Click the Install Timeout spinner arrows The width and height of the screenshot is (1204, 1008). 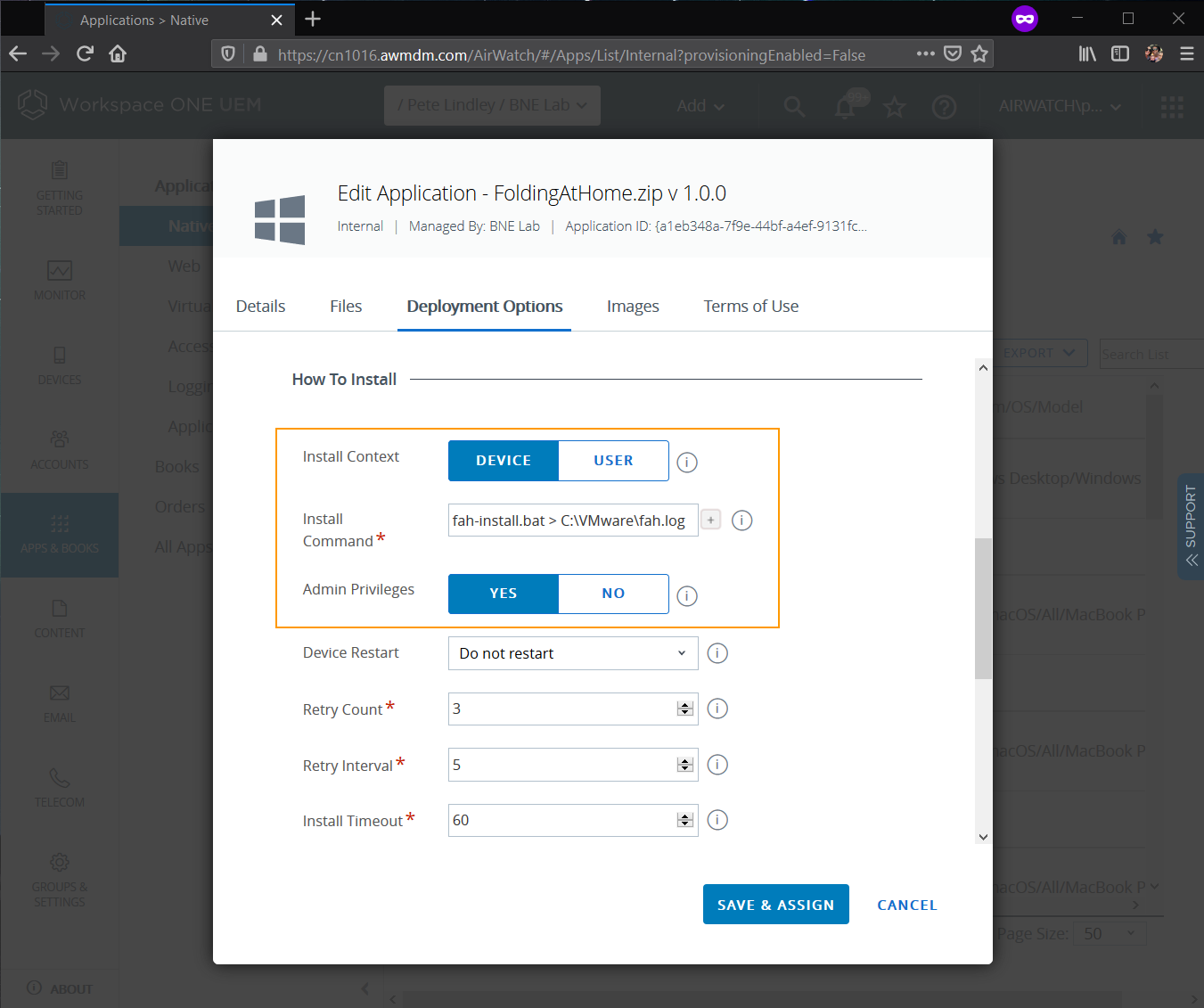tap(685, 820)
